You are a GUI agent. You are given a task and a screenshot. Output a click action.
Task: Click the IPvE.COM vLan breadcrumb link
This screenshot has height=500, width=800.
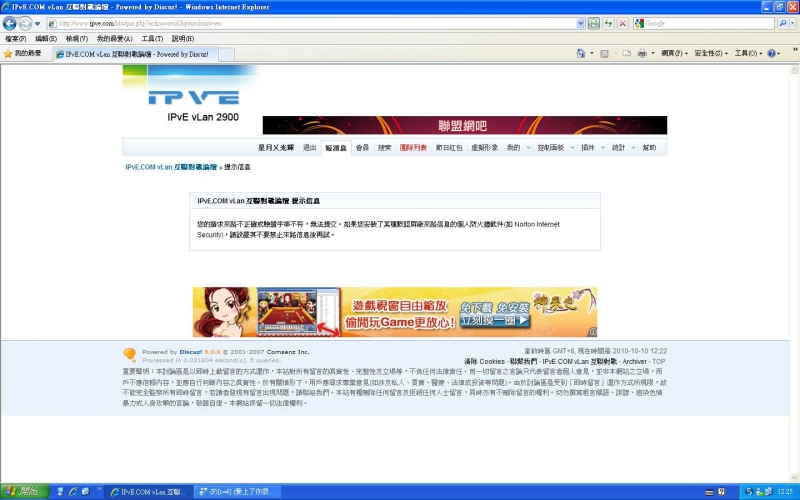pos(171,167)
